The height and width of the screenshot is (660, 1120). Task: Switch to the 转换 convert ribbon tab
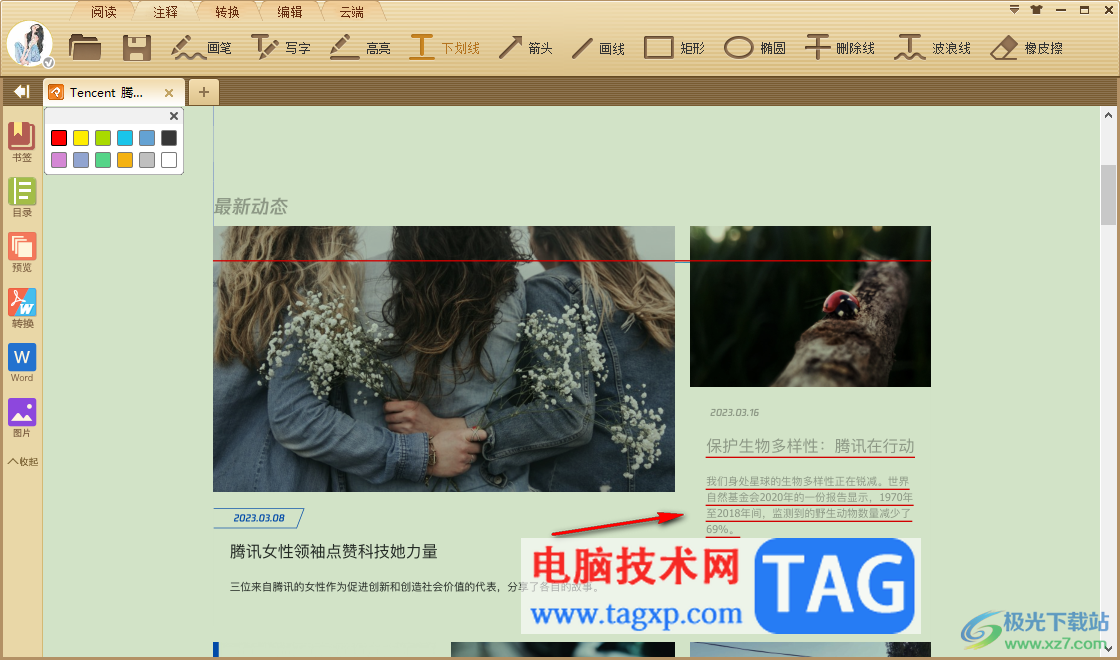coord(228,12)
